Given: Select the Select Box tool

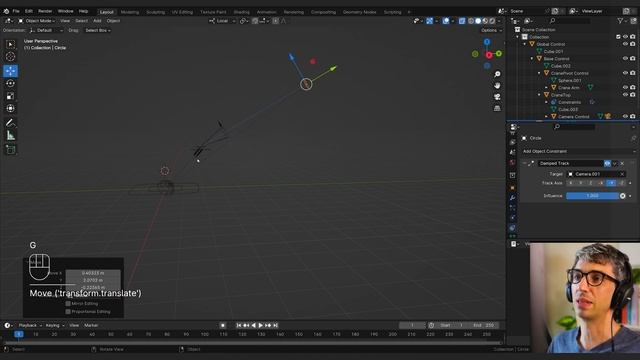Looking at the screenshot, I should coord(11,44).
